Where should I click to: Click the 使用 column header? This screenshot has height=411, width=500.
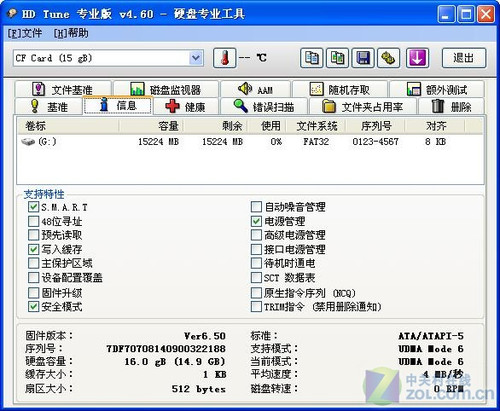(x=267, y=126)
